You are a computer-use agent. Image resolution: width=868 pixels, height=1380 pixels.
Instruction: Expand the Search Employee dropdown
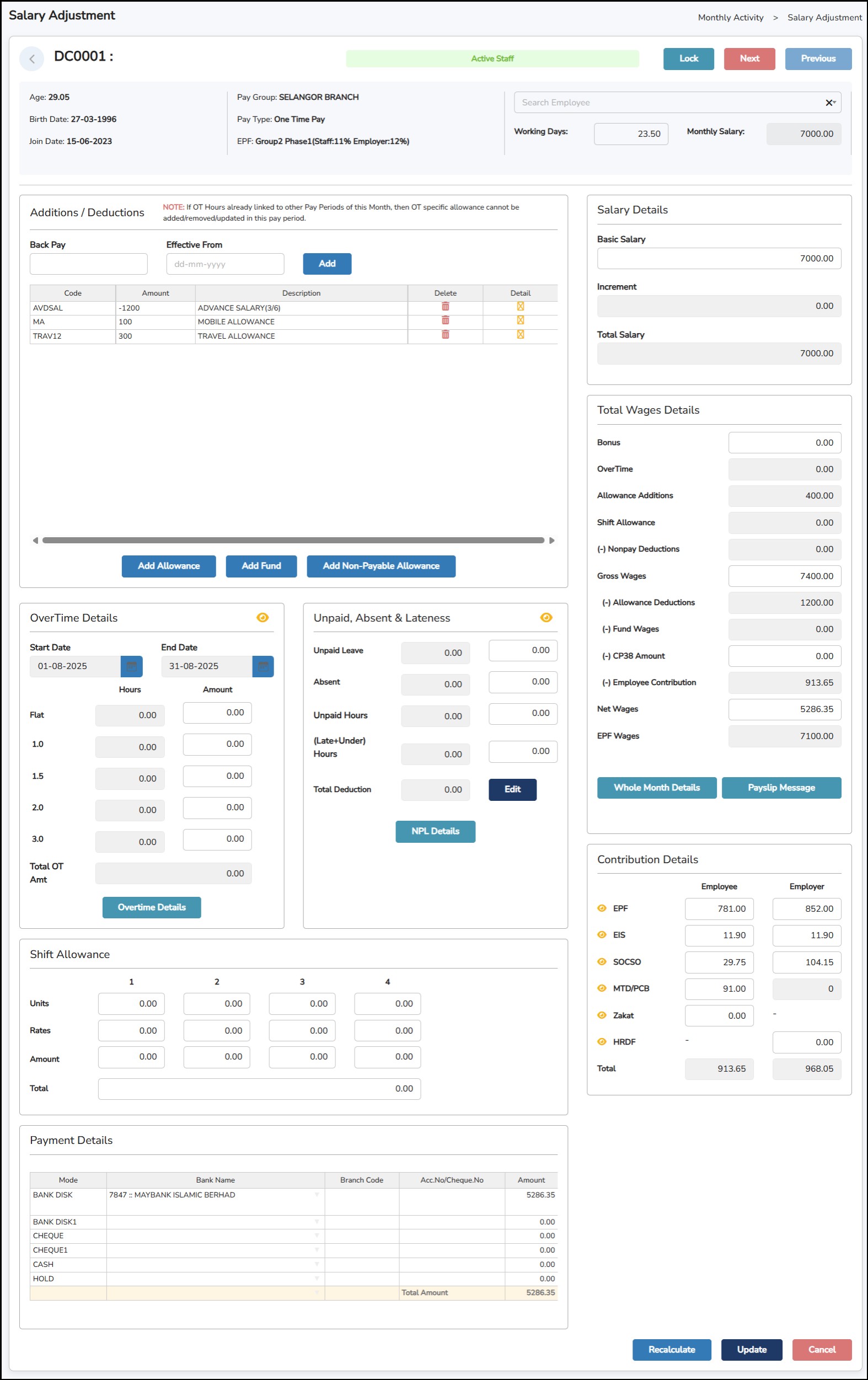pos(835,103)
